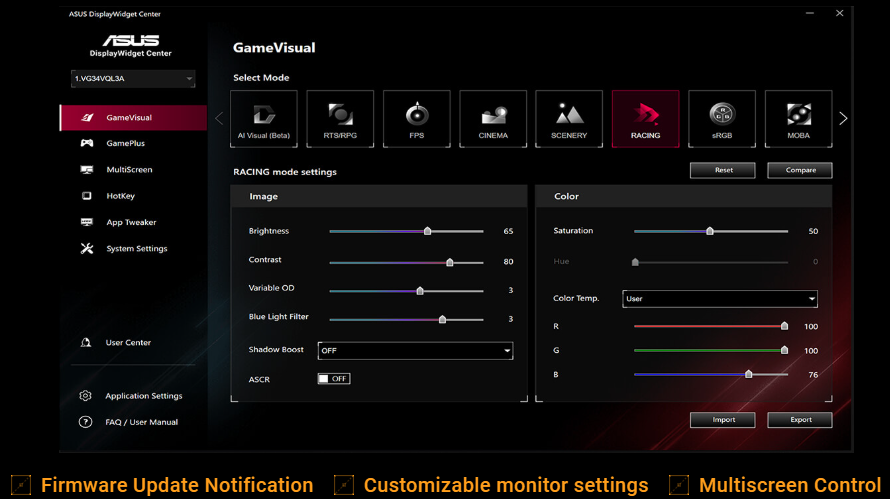
Task: Expand the Color Temp. User dropdown
Action: [x=720, y=299]
